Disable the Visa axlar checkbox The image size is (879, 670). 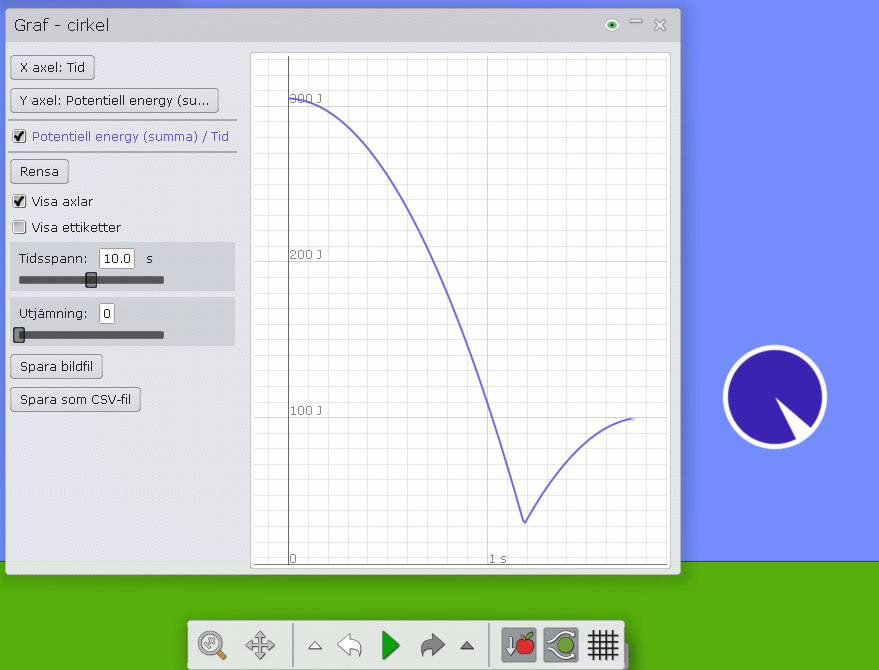[x=19, y=201]
